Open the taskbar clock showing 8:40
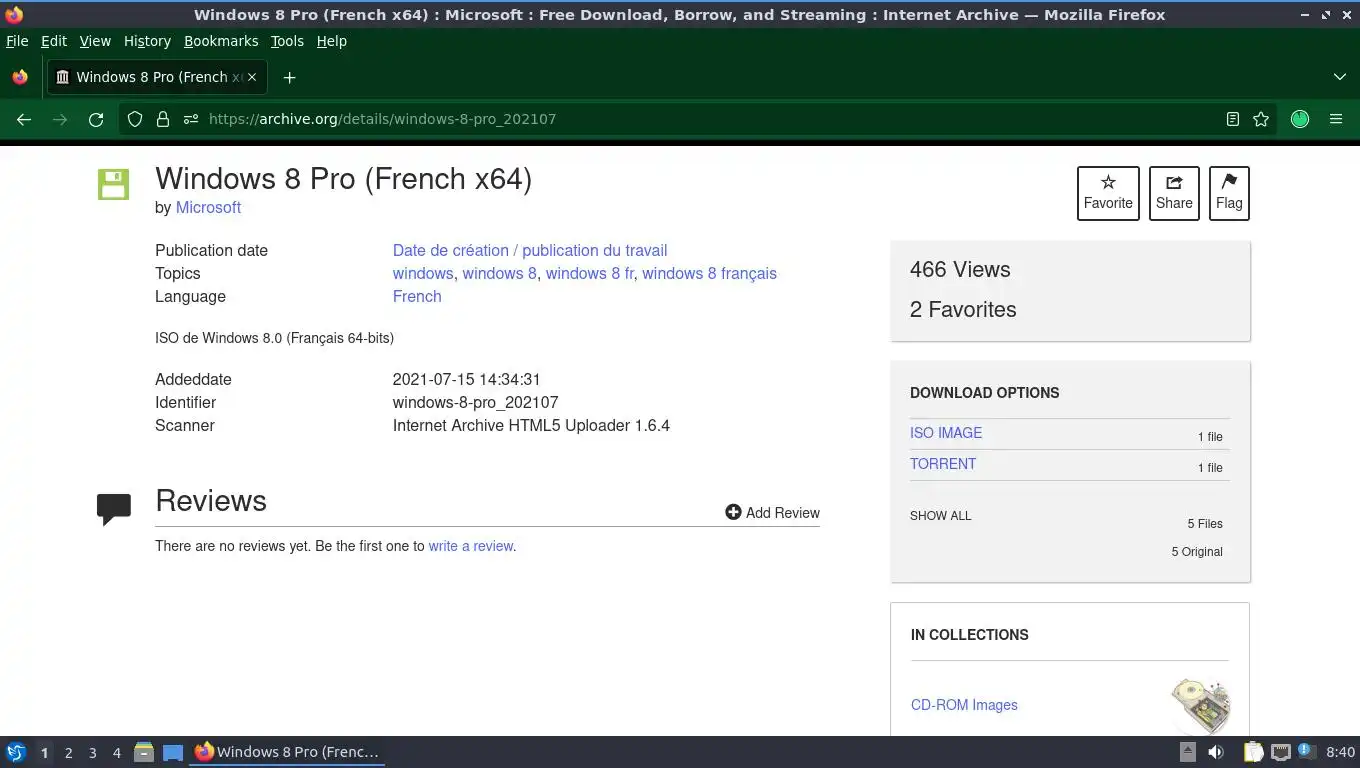The image size is (1360, 768). click(1340, 752)
